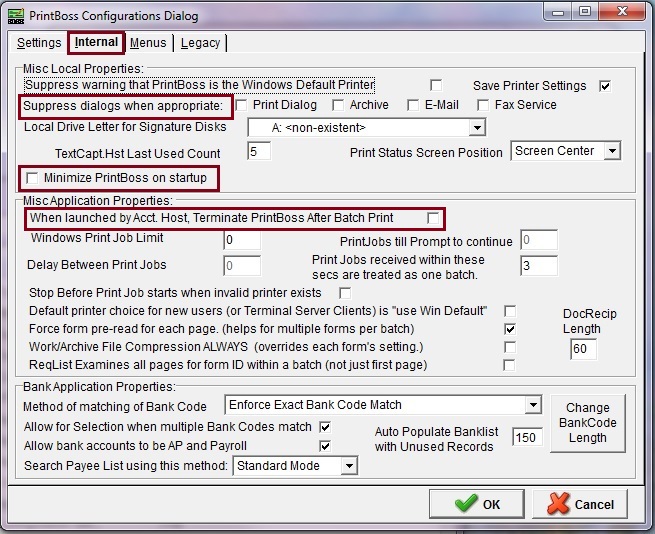655x534 pixels.
Task: Confirm with the OK button
Action: (x=477, y=504)
